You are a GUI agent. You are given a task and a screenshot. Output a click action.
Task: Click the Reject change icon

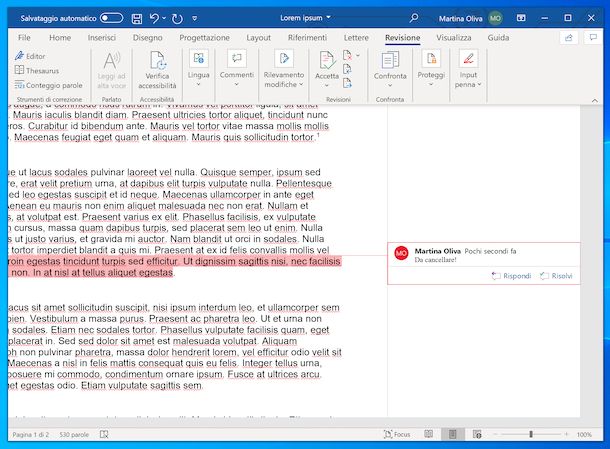pyautogui.click(x=347, y=56)
